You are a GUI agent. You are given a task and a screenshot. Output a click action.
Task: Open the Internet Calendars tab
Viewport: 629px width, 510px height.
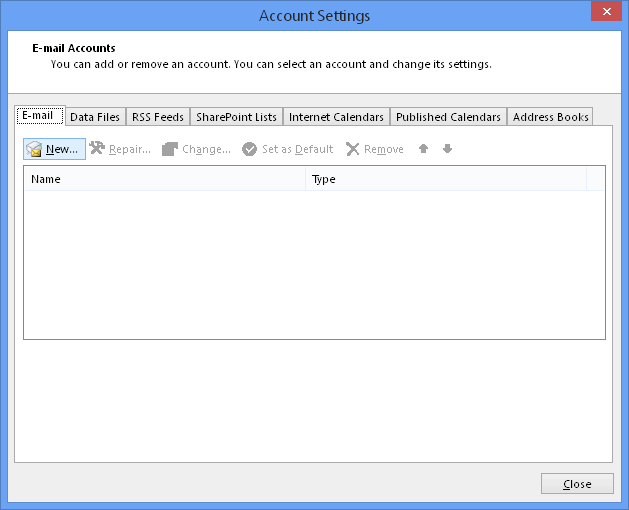[x=336, y=117]
